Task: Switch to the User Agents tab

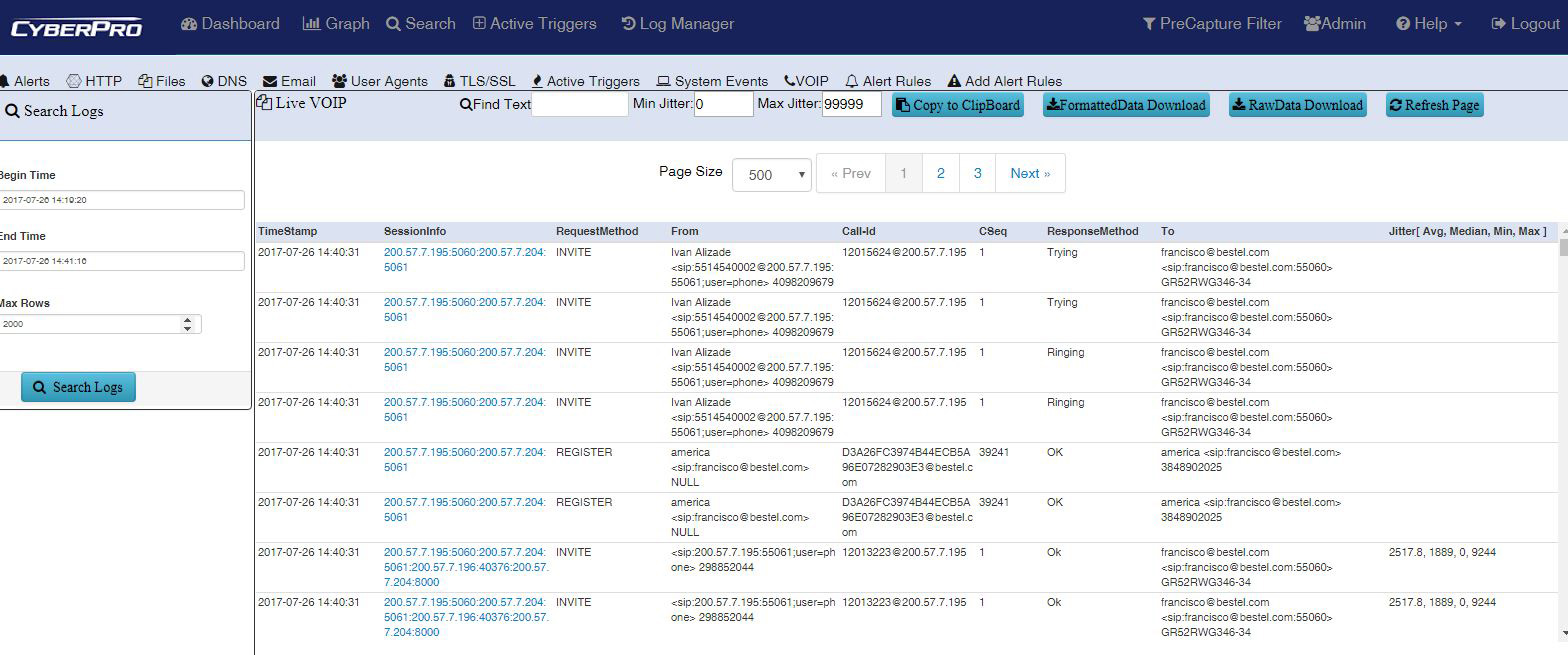Action: pyautogui.click(x=380, y=81)
